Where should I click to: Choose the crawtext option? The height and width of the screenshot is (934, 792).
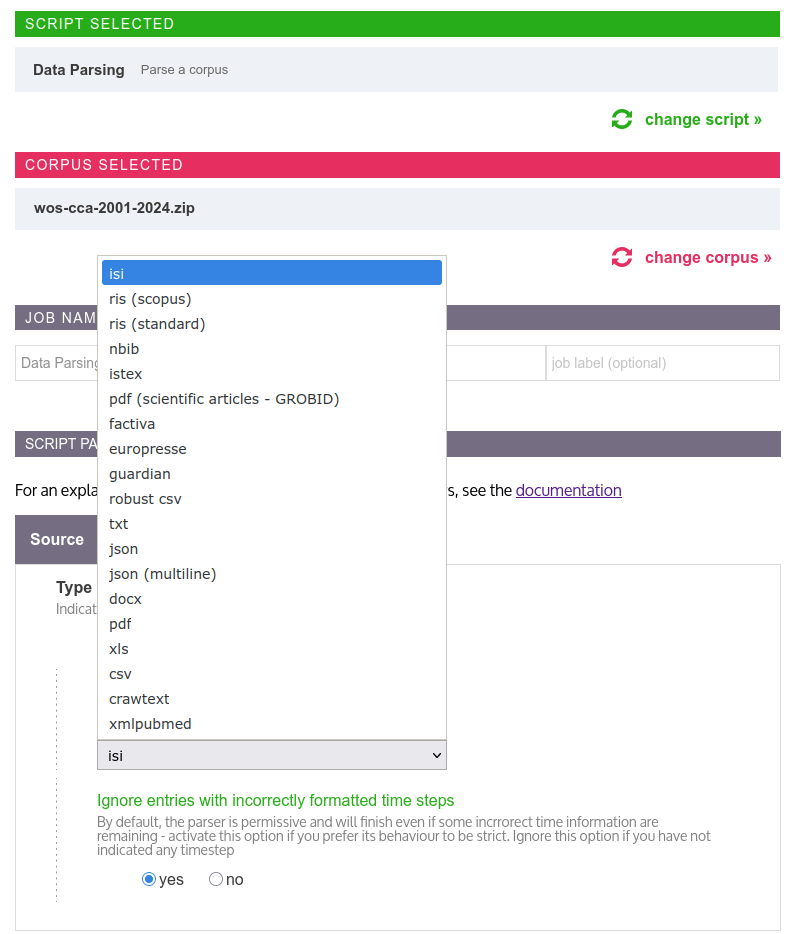point(139,699)
